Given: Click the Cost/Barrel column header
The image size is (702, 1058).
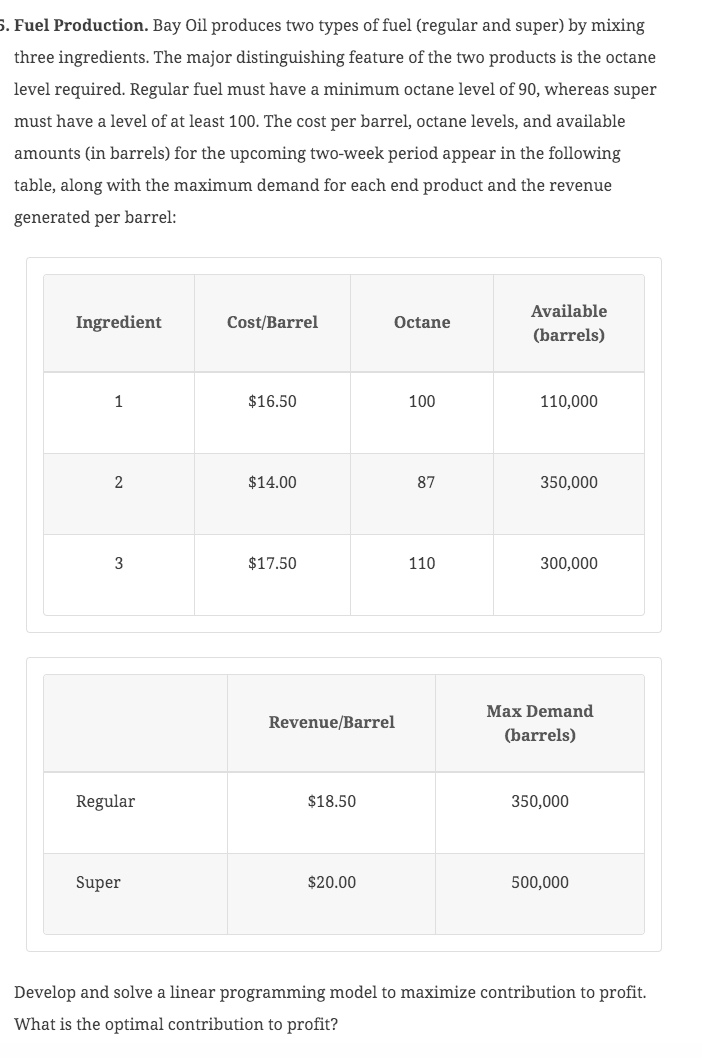Looking at the screenshot, I should [x=272, y=322].
